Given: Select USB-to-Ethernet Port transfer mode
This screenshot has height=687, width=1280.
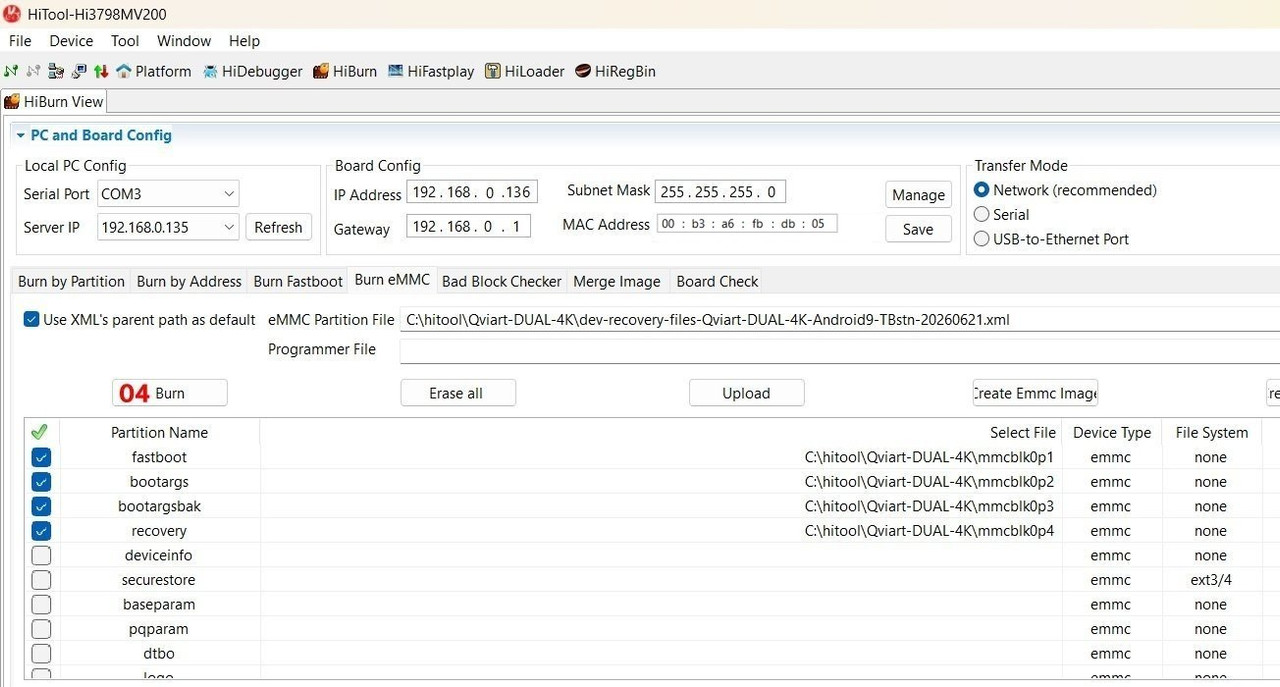Looking at the screenshot, I should (982, 239).
